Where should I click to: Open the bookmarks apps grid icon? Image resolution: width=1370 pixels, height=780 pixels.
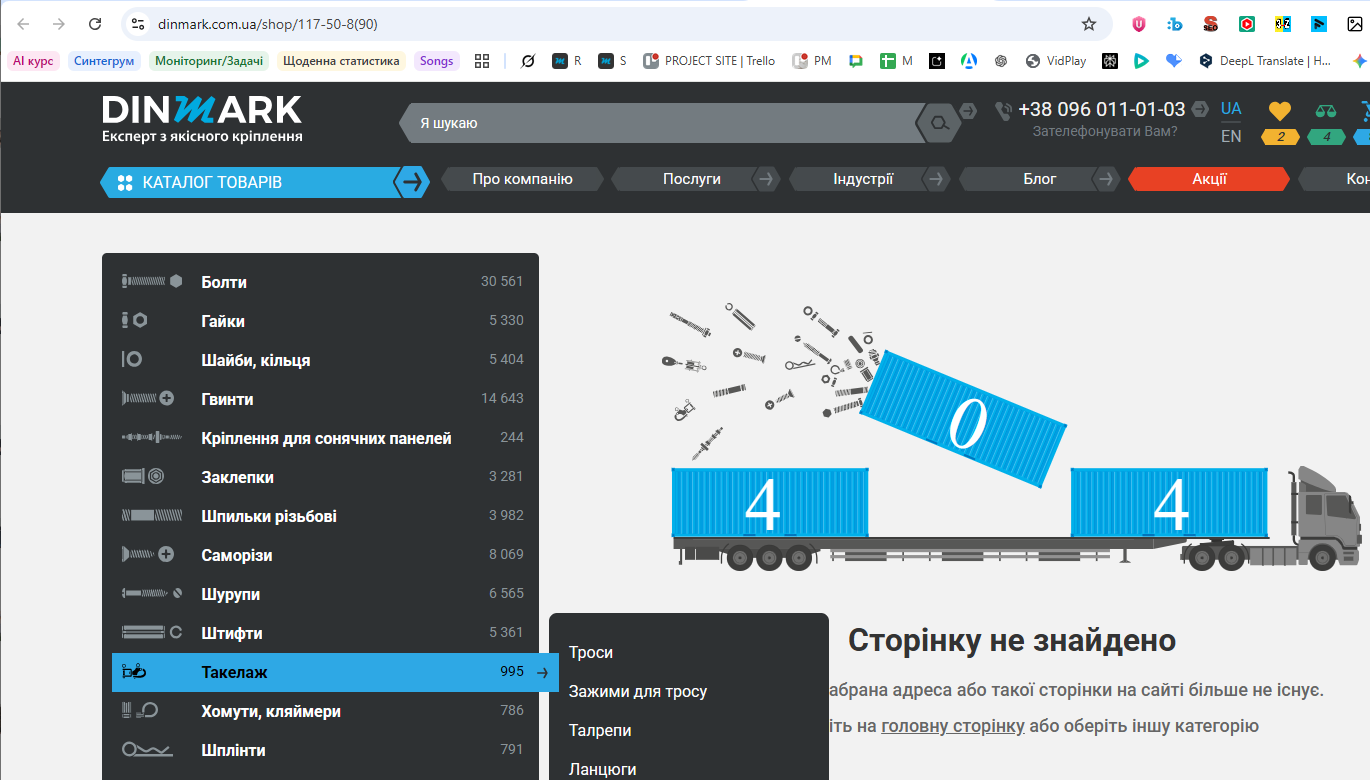(x=482, y=61)
